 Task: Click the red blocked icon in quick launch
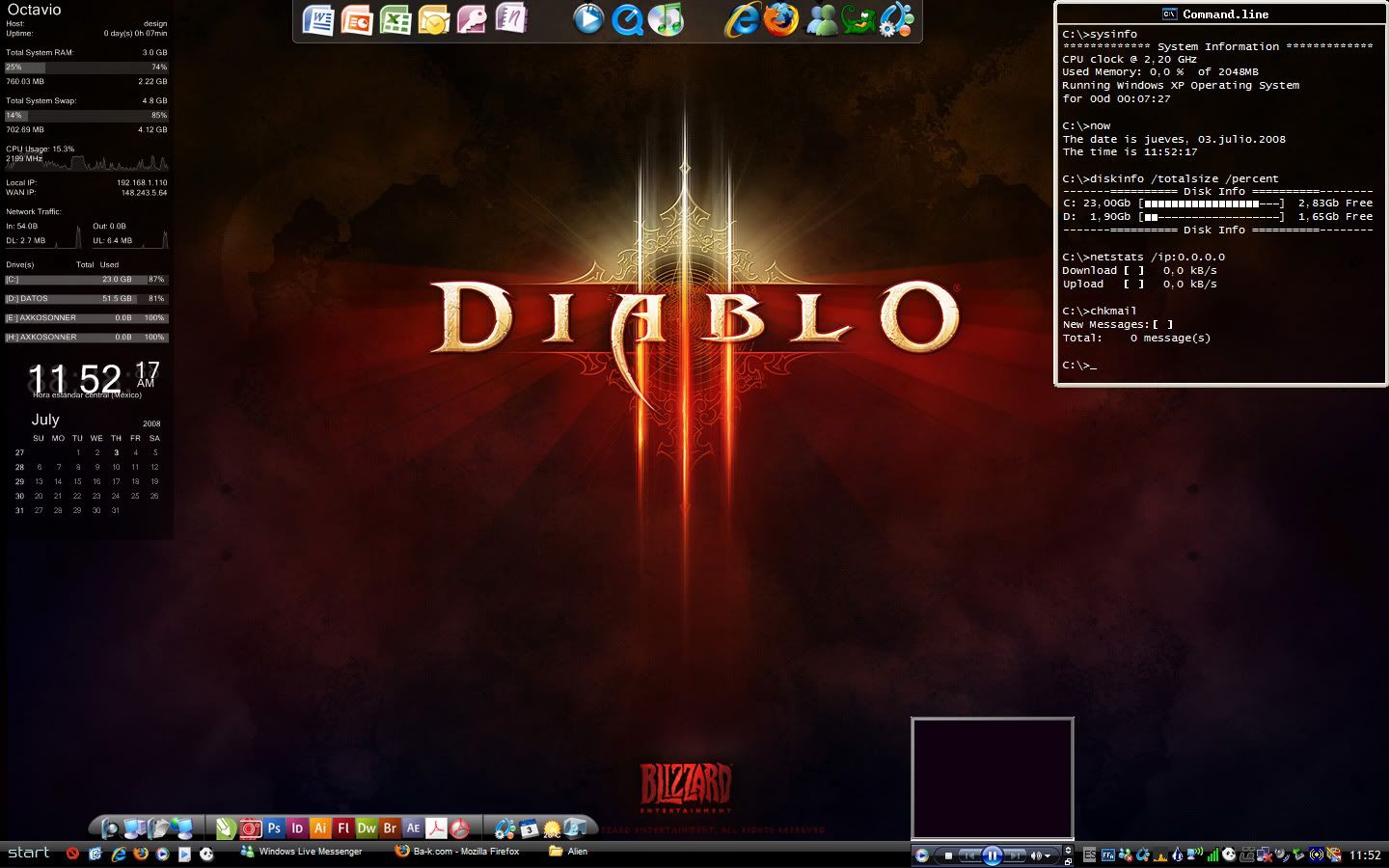pos(72,854)
